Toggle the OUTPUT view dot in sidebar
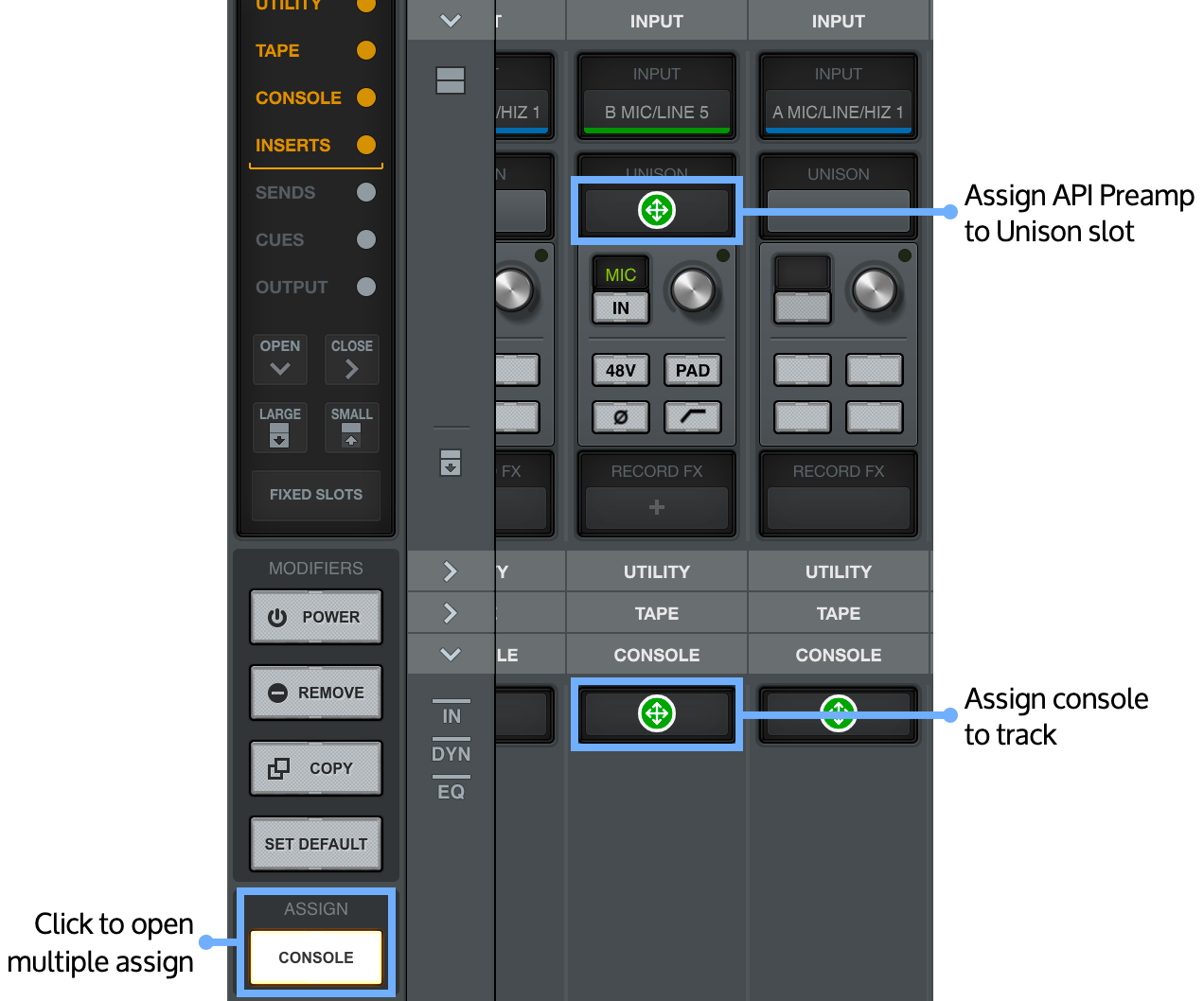1204x1001 pixels. click(366, 287)
